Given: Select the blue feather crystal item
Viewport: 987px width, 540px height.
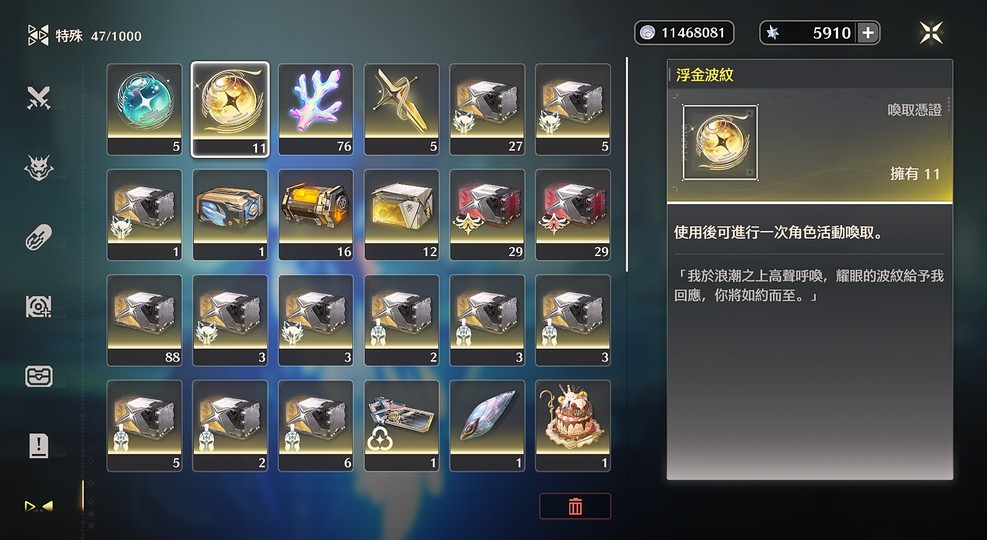Looking at the screenshot, I should pos(487,425).
